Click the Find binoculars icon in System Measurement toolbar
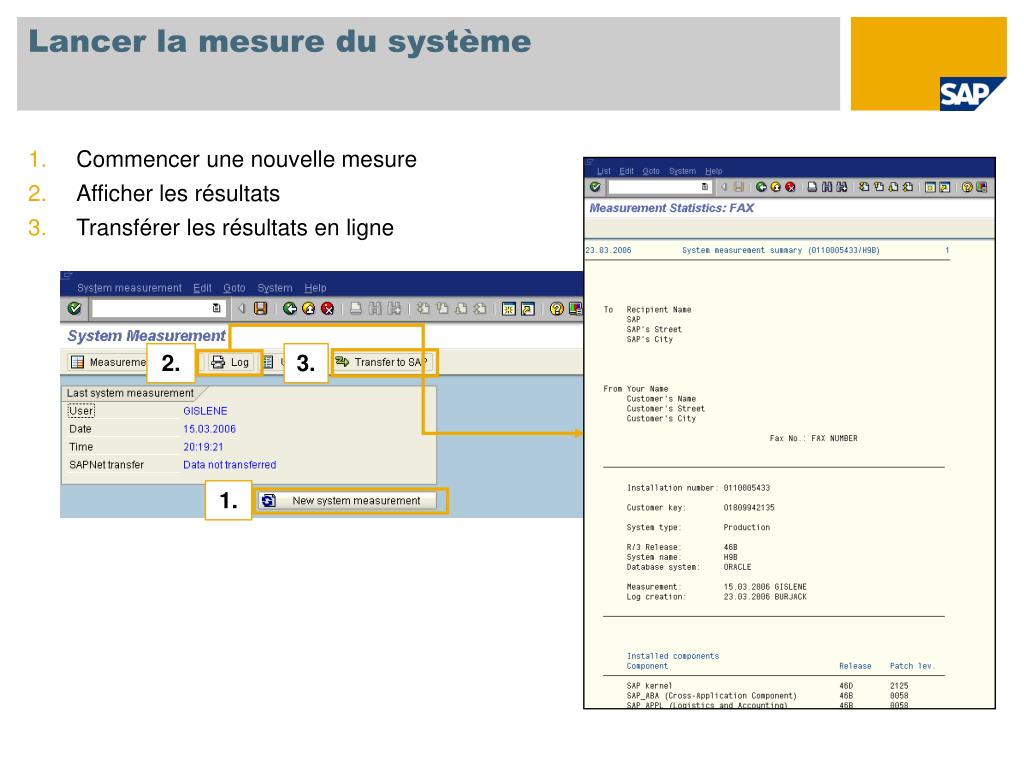1024x768 pixels. click(375, 308)
